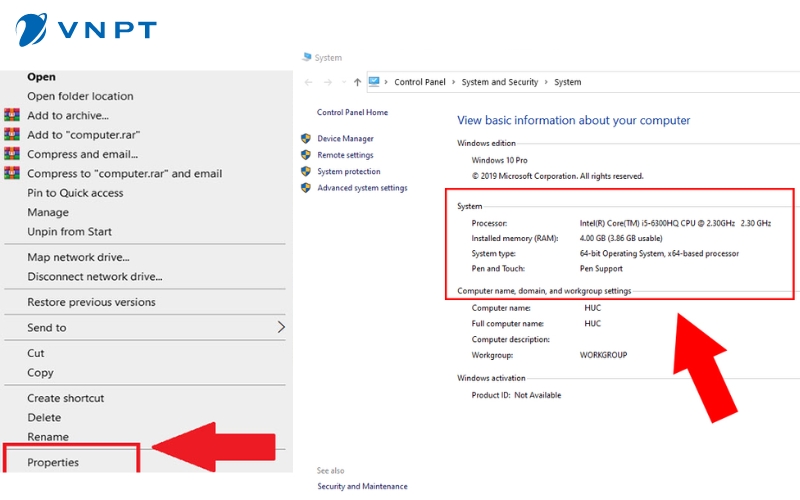Click the computer icon in the address bar
Viewport: 800px width, 500px height.
[x=374, y=82]
